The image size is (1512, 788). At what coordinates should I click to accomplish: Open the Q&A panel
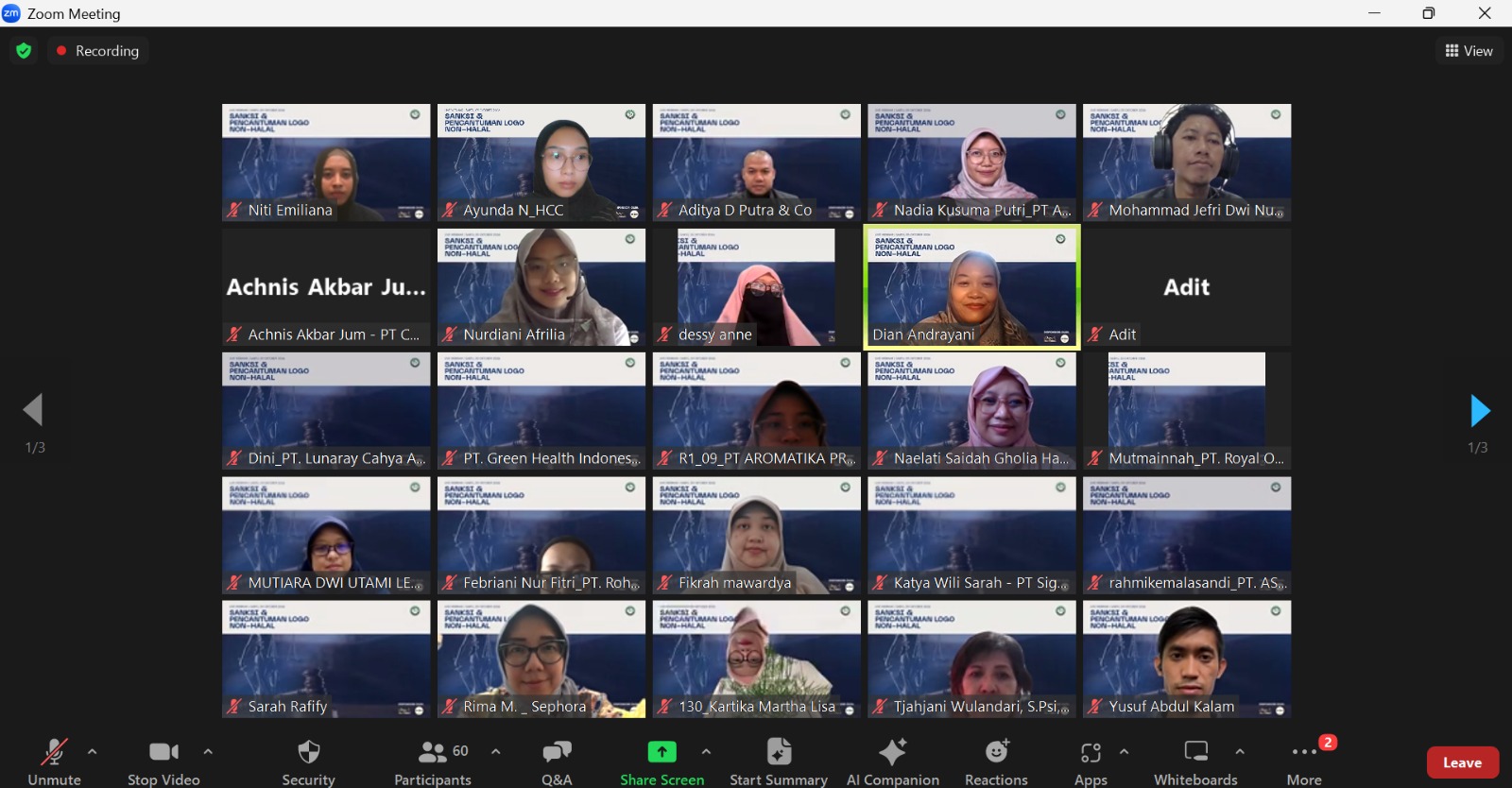(x=557, y=762)
